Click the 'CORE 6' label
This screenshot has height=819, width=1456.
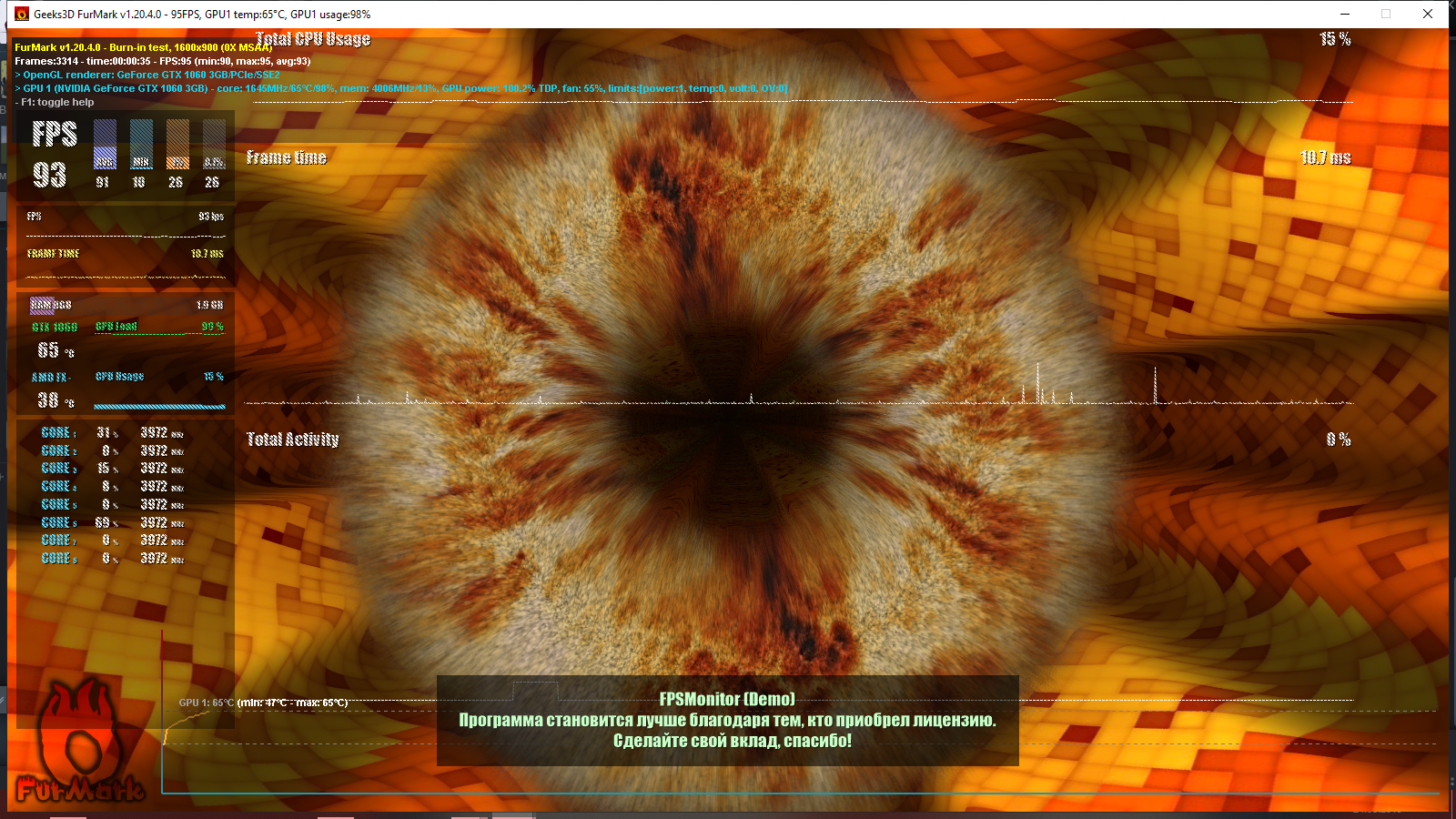point(59,522)
